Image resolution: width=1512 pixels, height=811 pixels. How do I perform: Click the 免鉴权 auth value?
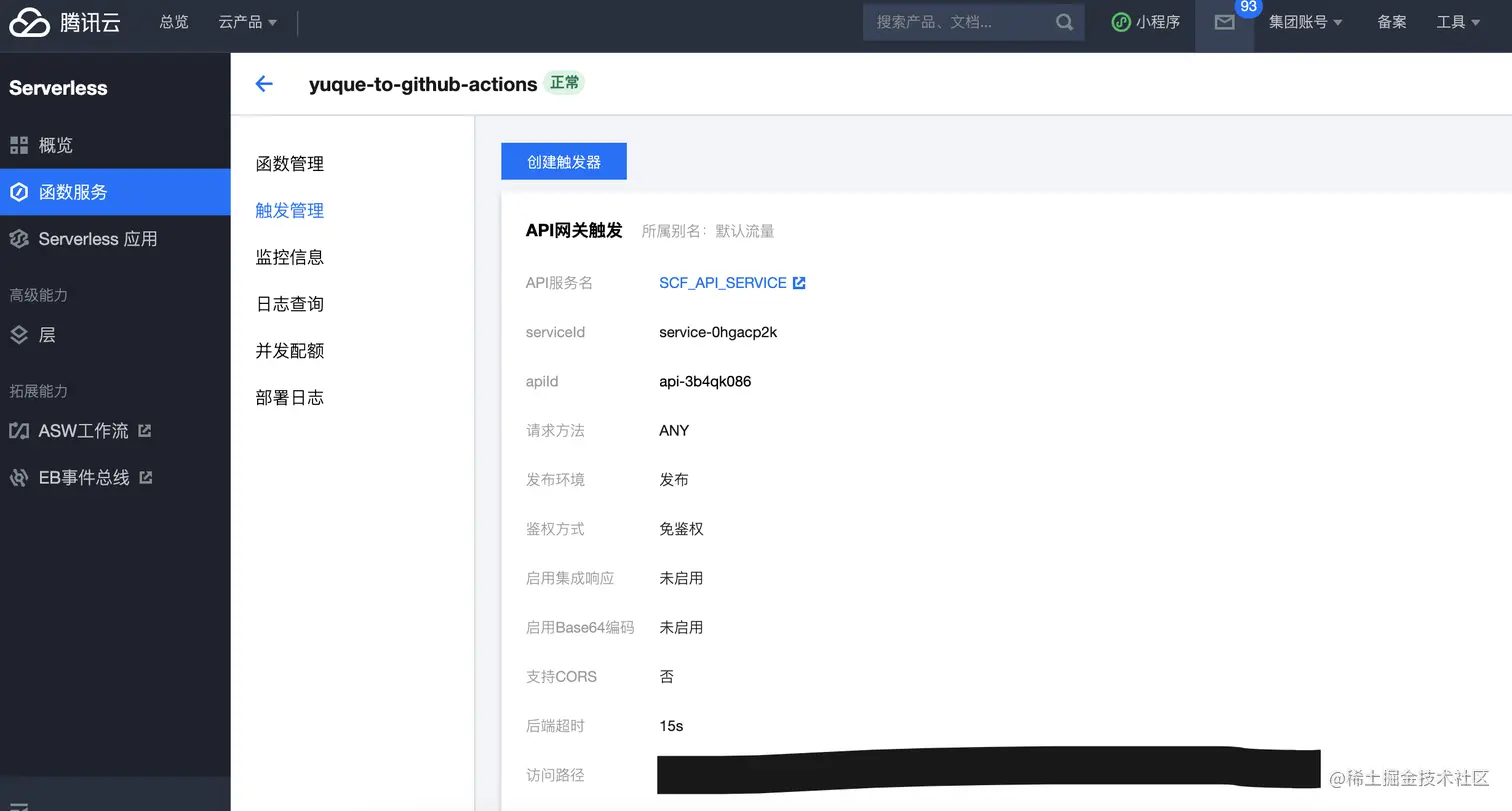(x=681, y=529)
